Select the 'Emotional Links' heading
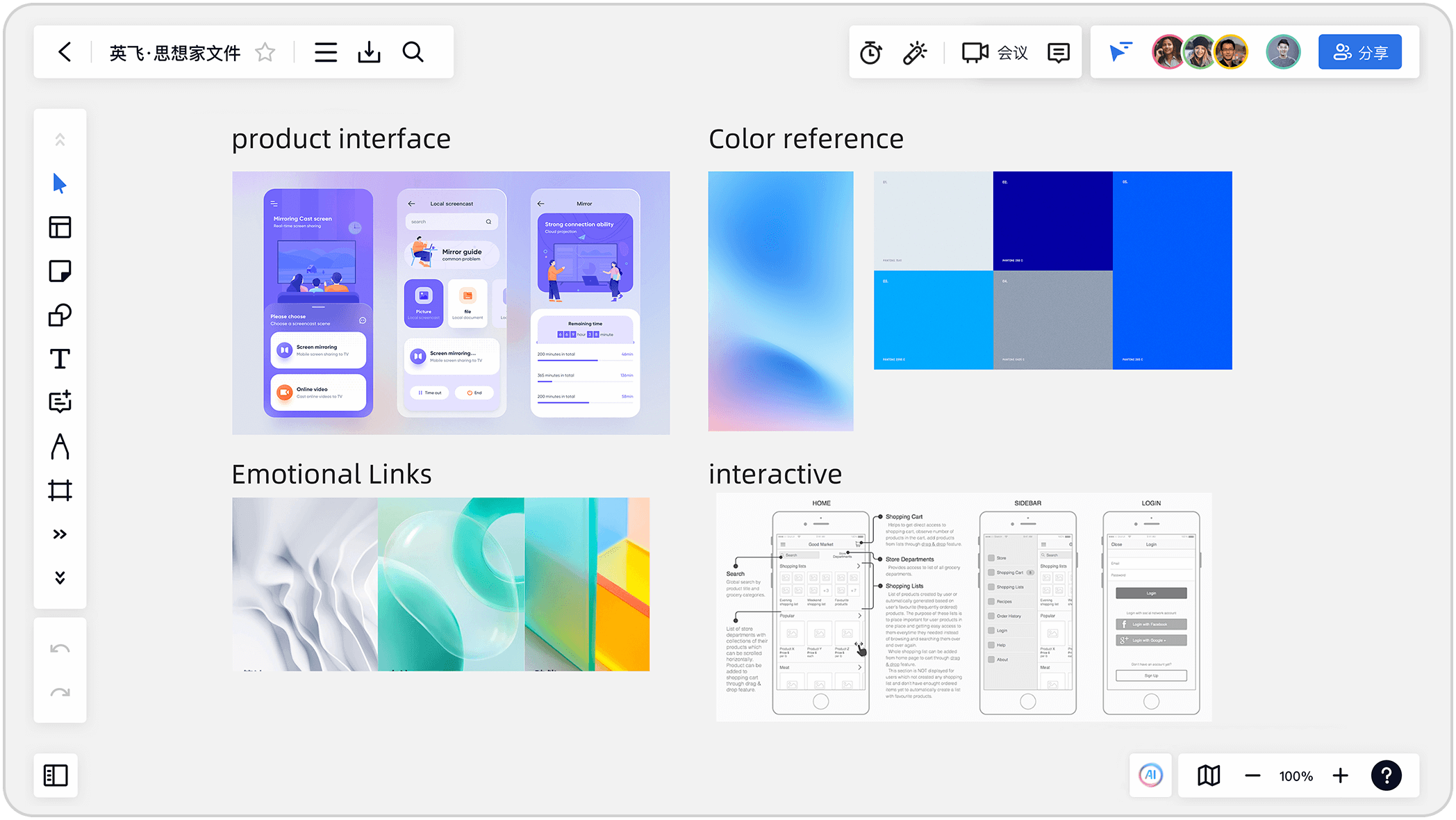This screenshot has width=1456, height=820. [x=331, y=474]
